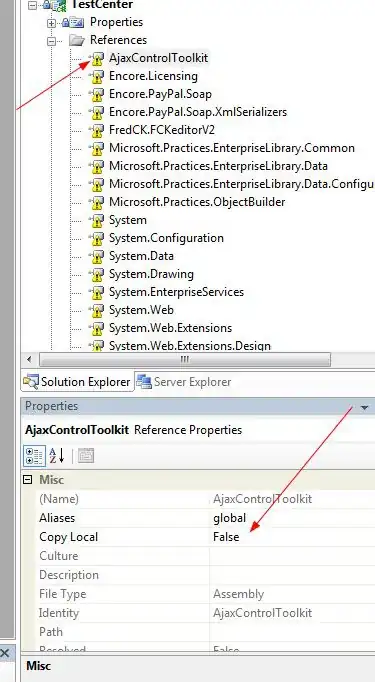The width and height of the screenshot is (375, 682).
Task: Click the Microsoft.Practices.ObjectBuilder reference icon
Action: (96, 202)
